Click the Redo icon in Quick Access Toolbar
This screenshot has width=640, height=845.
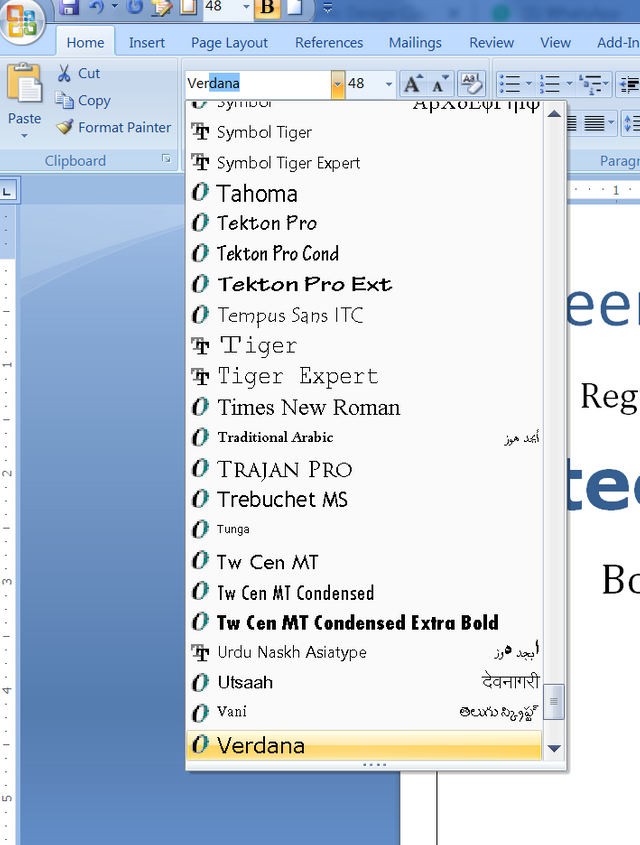pyautogui.click(x=135, y=7)
